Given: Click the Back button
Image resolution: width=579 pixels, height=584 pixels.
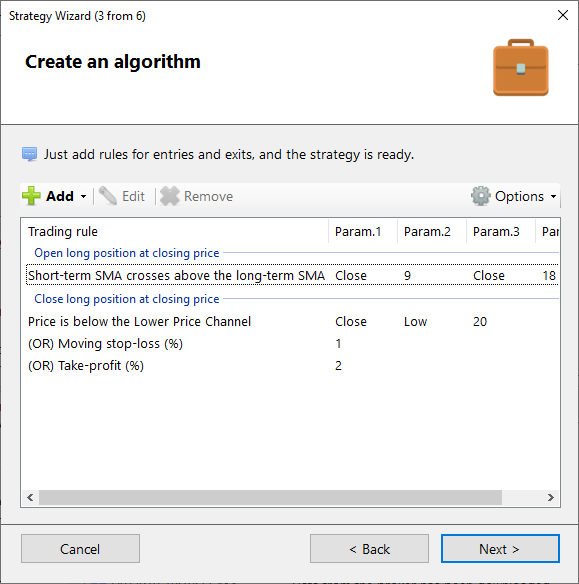Looking at the screenshot, I should tap(369, 549).
